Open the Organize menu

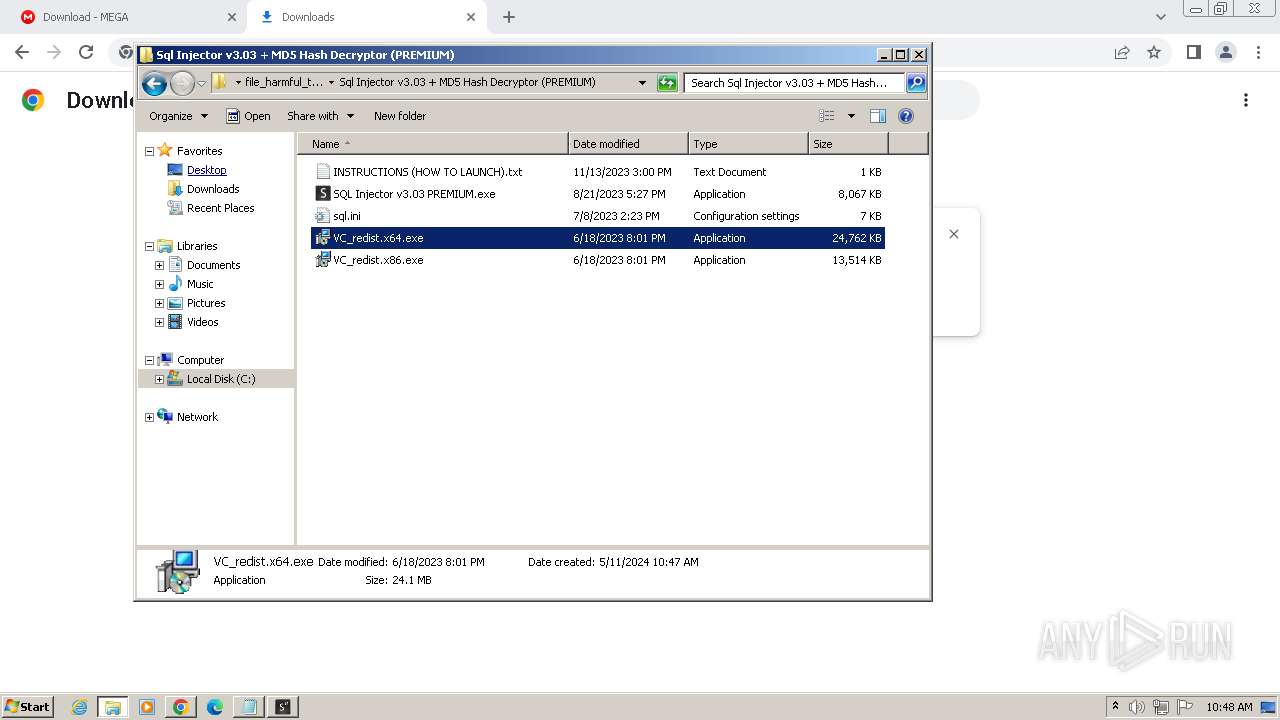coord(178,116)
